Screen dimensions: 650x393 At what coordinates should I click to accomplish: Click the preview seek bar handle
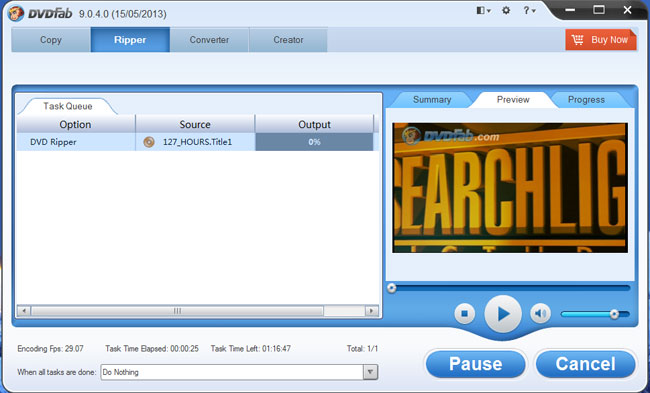click(391, 288)
